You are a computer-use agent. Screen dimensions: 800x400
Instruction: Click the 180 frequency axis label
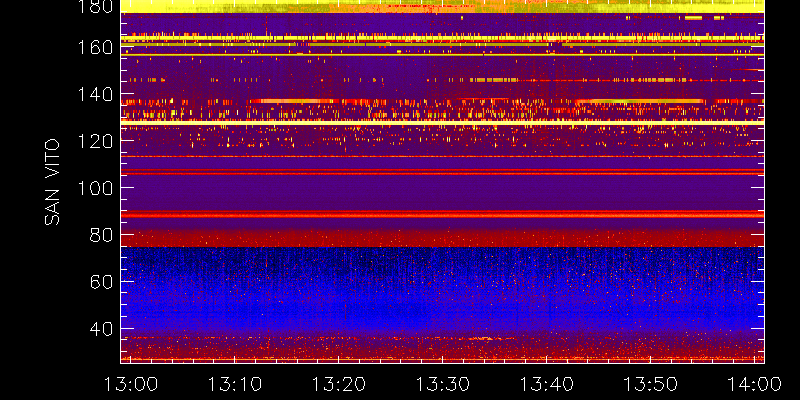coord(95,6)
